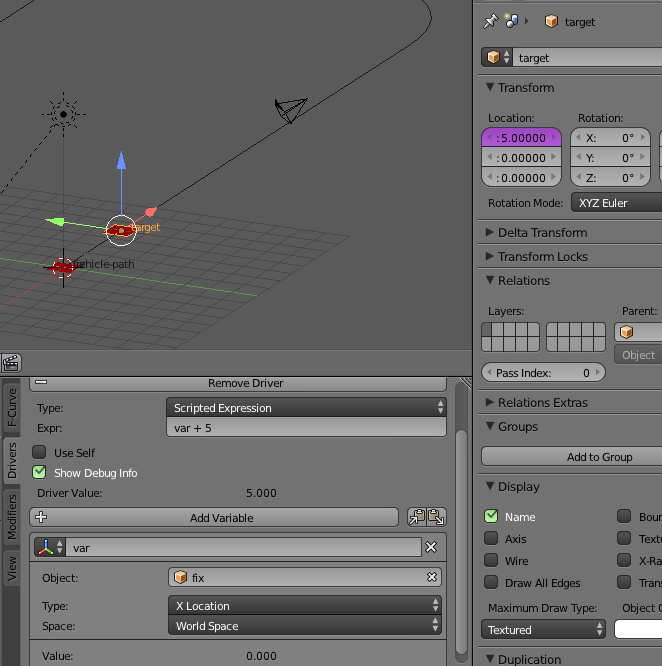Open the World Space dropdown
The width and height of the screenshot is (662, 666).
pos(306,626)
